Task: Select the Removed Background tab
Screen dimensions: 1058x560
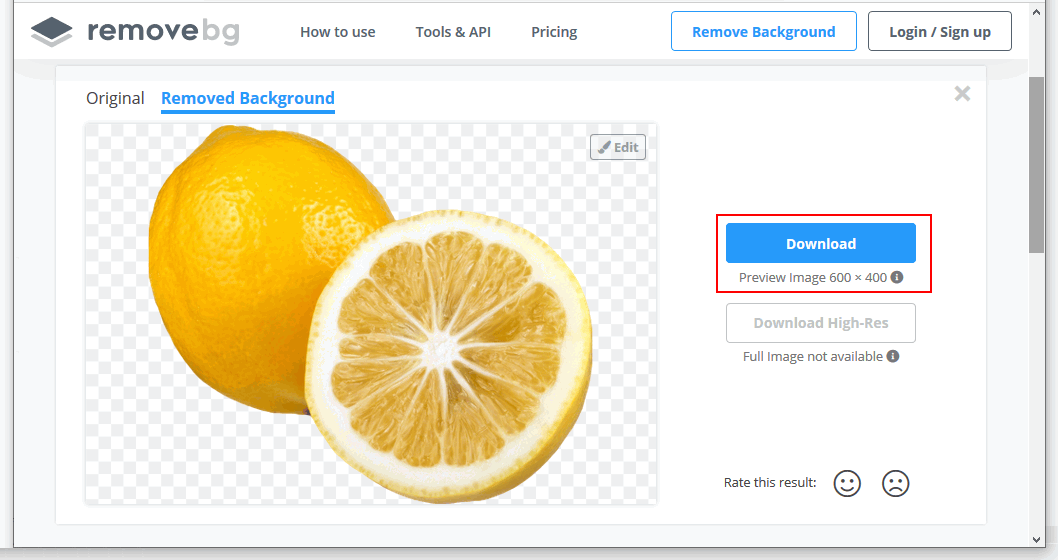Action: [x=247, y=98]
